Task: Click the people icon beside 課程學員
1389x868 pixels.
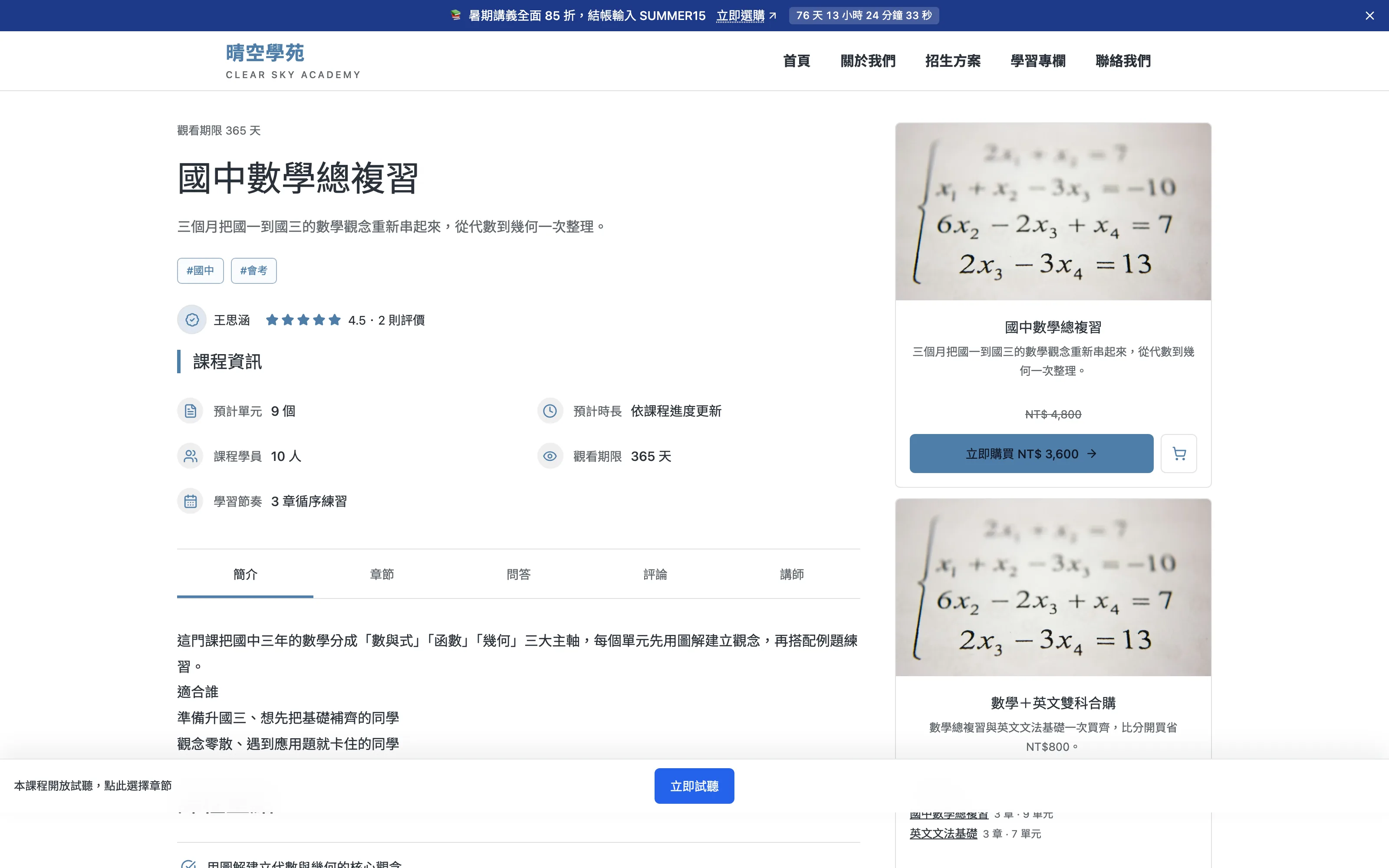Action: point(191,457)
